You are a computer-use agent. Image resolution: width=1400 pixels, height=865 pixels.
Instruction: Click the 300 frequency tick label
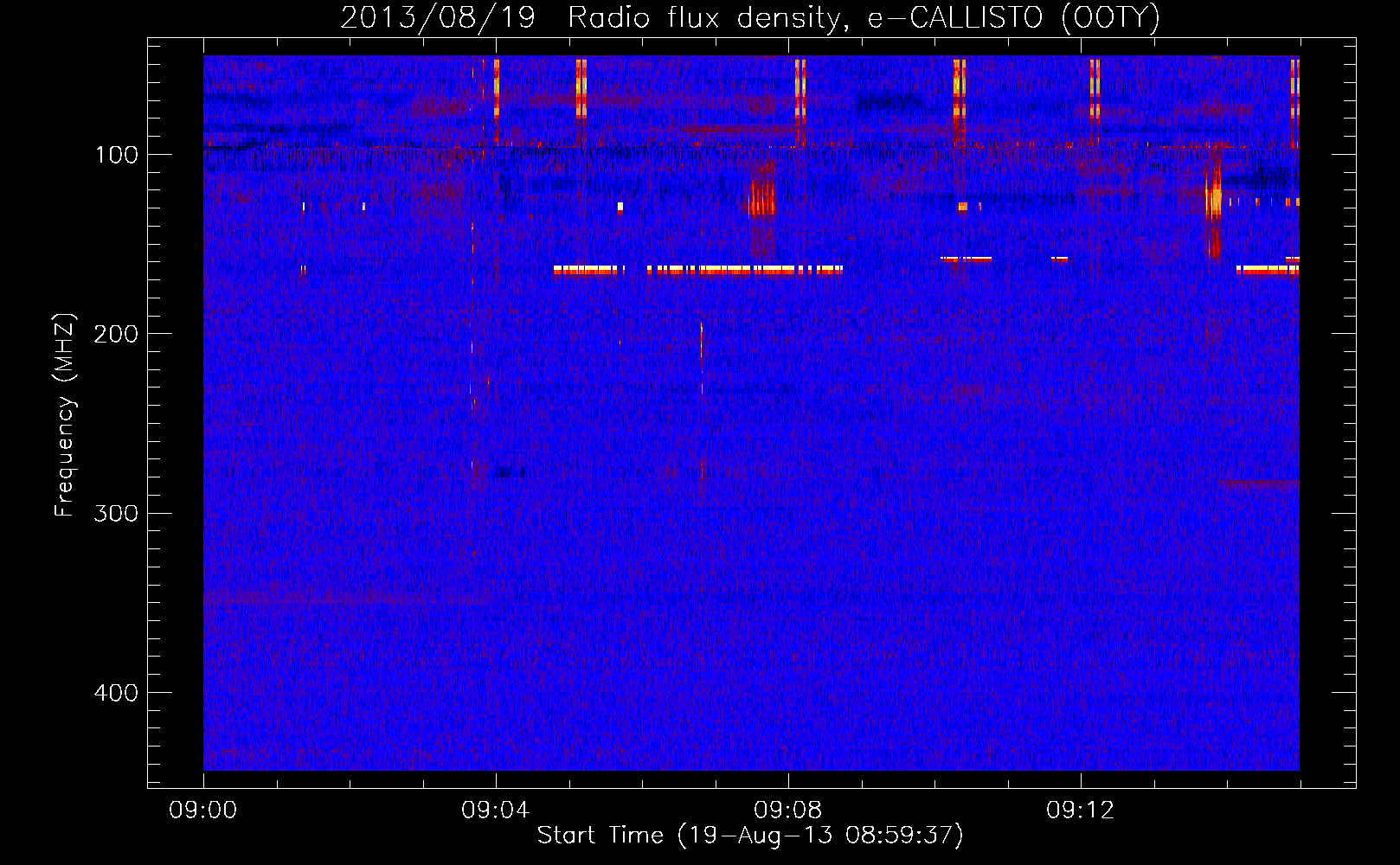116,514
